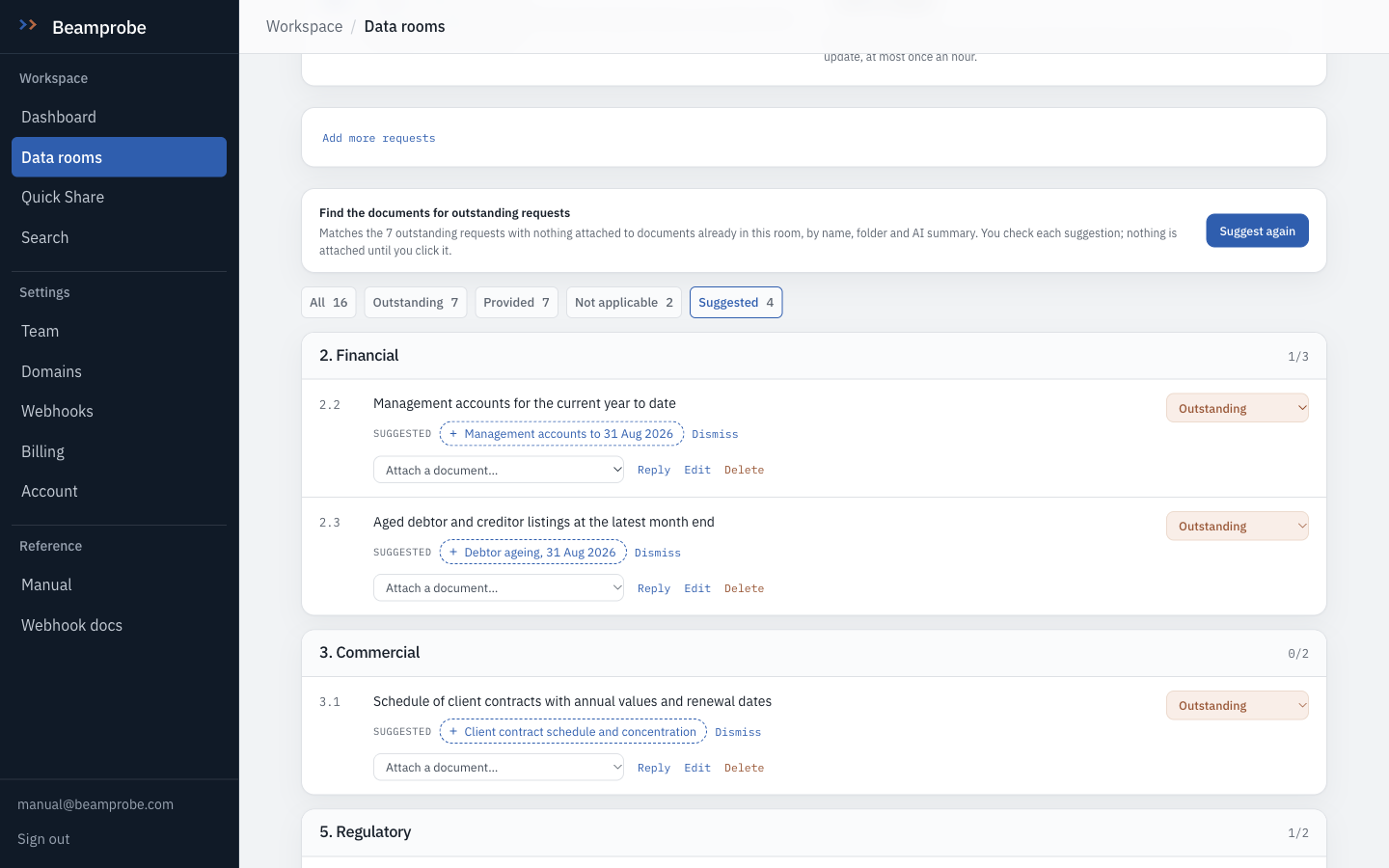Go to Data rooms in sidebar
This screenshot has height=868, width=1389.
(119, 157)
